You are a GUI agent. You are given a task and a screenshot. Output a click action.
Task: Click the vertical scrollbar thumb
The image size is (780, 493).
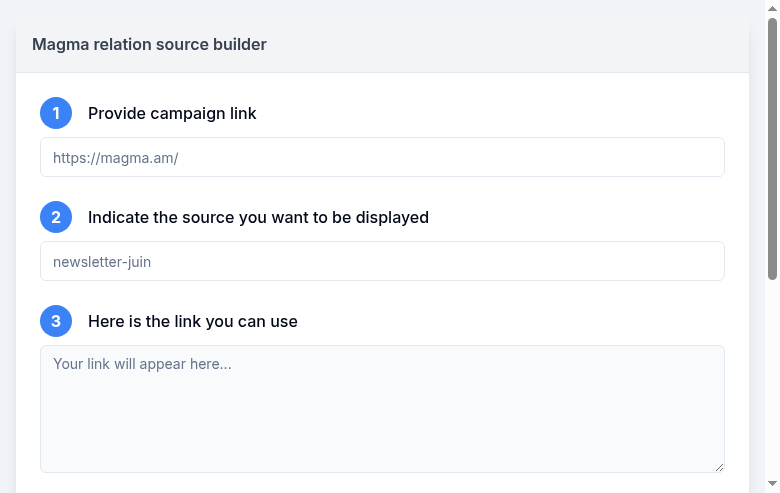click(x=772, y=149)
